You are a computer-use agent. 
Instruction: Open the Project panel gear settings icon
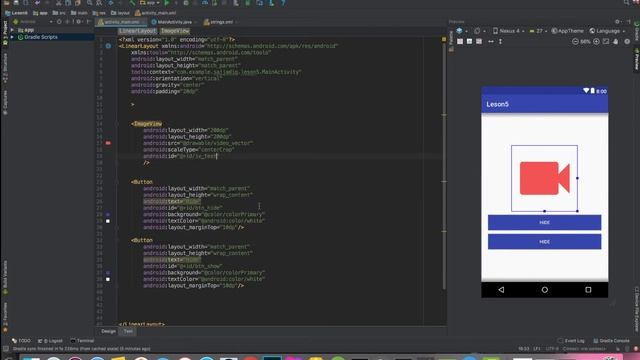click(x=78, y=22)
